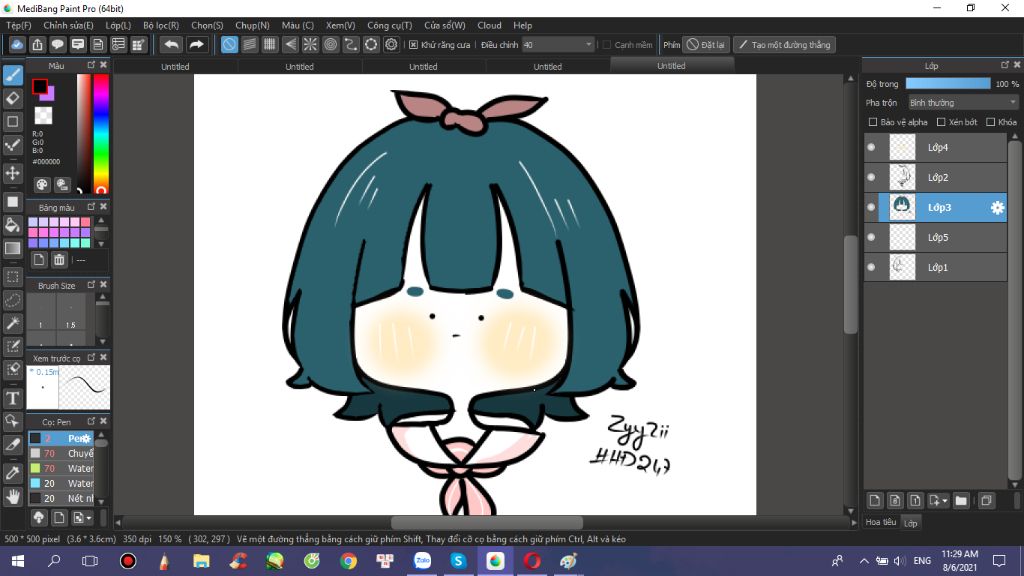Open the Công cụ(T) menu
Viewport: 1024px width, 576px height.
click(389, 25)
